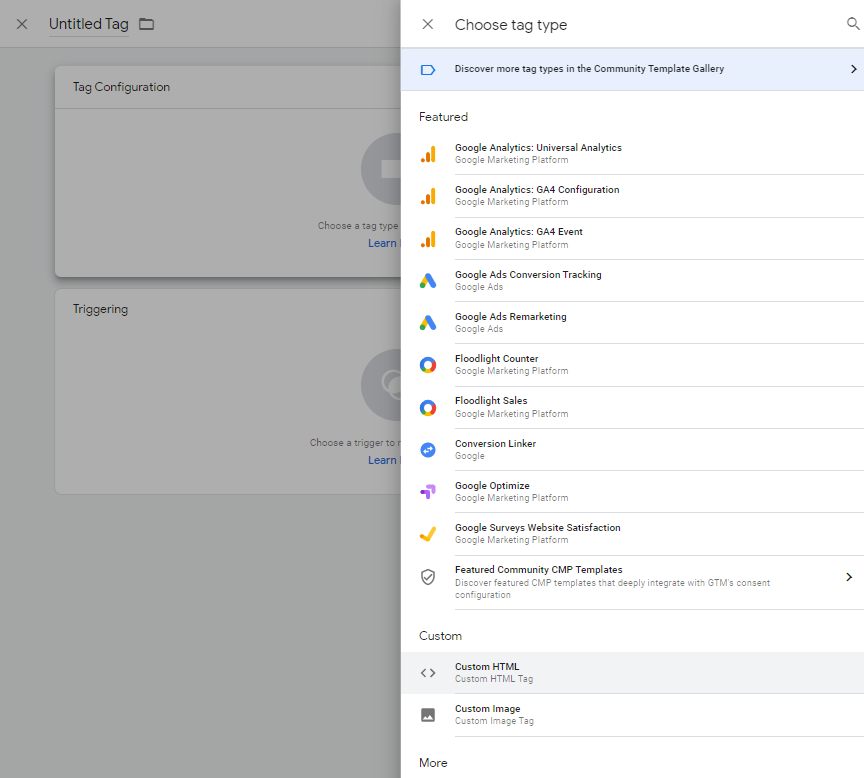Open Discover more tag types gallery banner
Image resolution: width=864 pixels, height=778 pixels.
coord(633,69)
